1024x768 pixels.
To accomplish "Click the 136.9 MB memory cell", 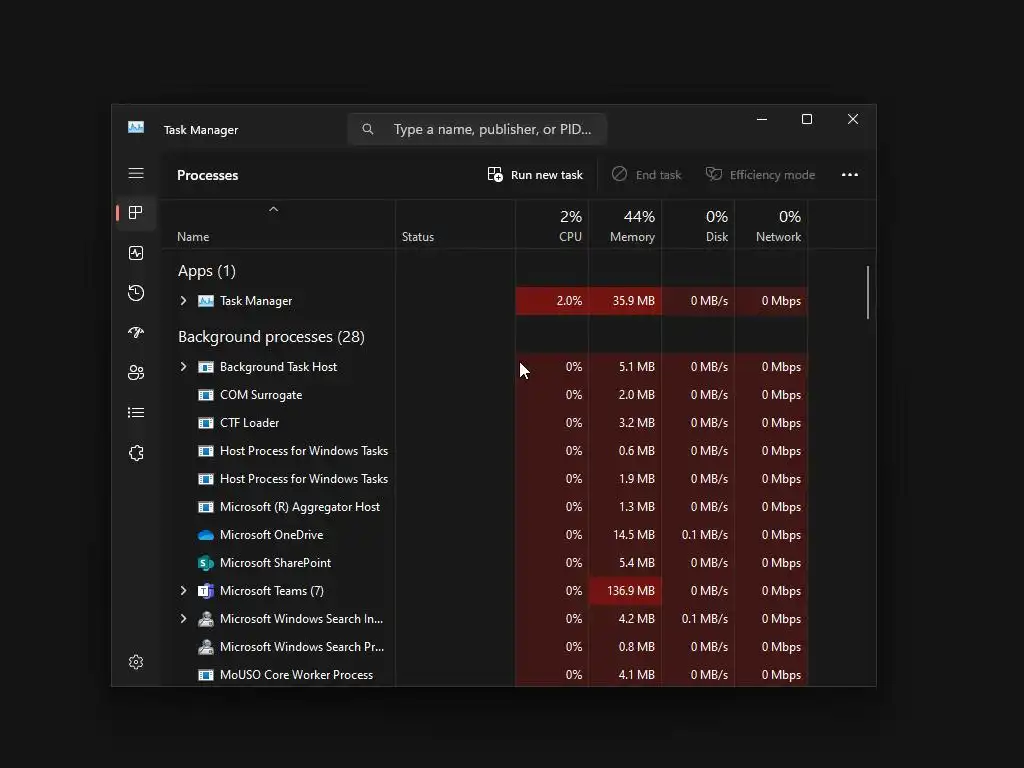I will pos(625,591).
